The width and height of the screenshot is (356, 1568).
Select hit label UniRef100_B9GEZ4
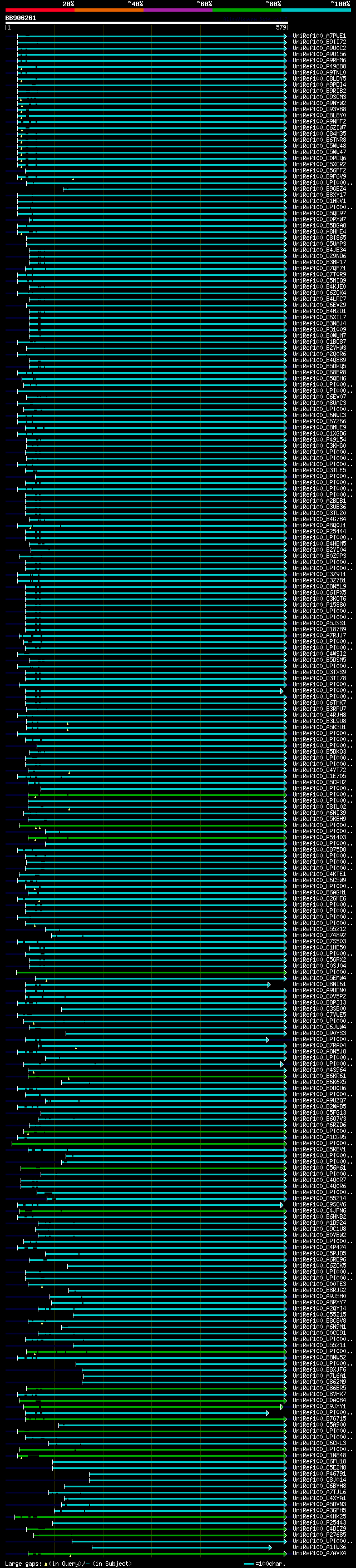click(x=319, y=189)
